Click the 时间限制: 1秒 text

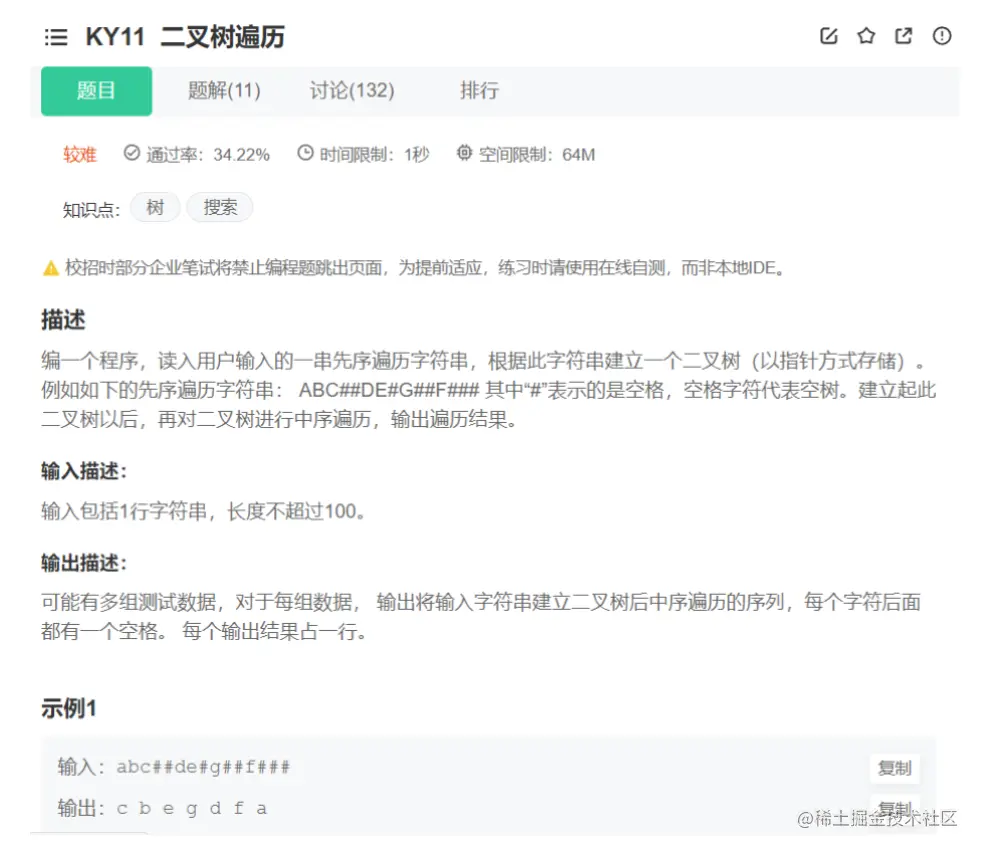click(x=374, y=155)
